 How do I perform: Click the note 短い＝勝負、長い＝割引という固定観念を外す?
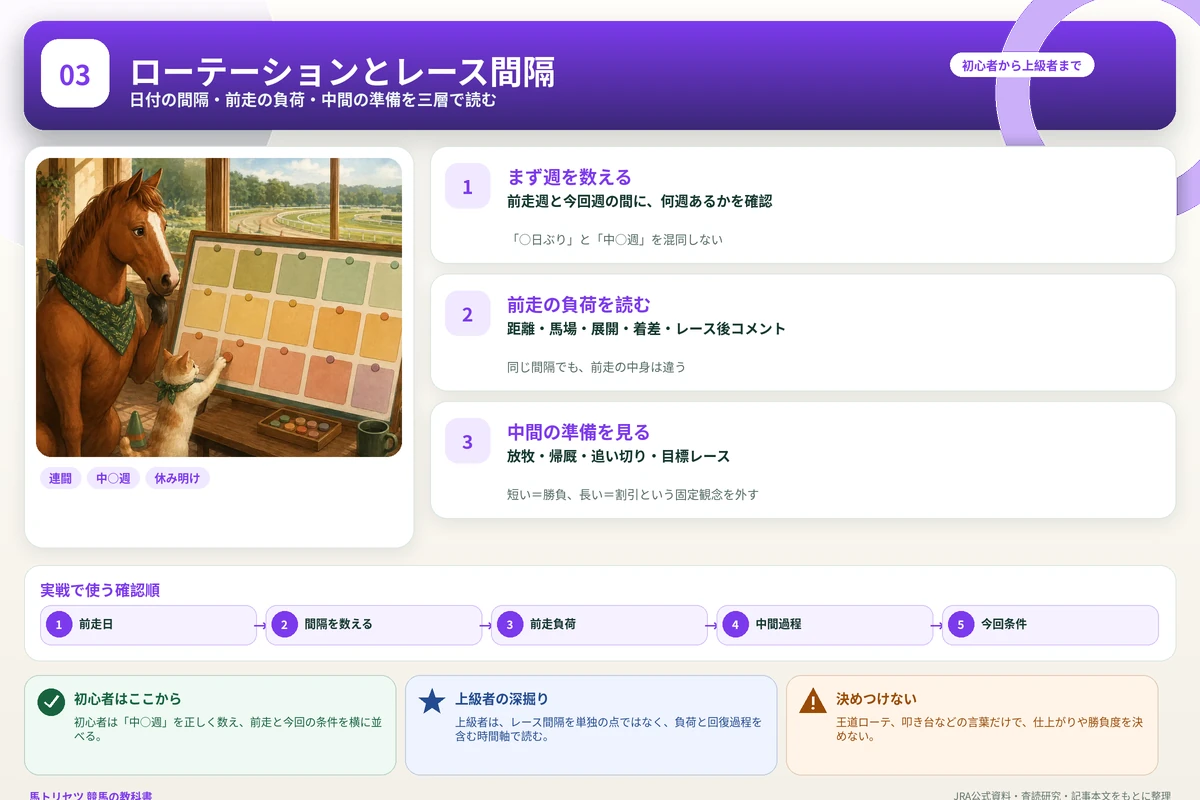632,494
